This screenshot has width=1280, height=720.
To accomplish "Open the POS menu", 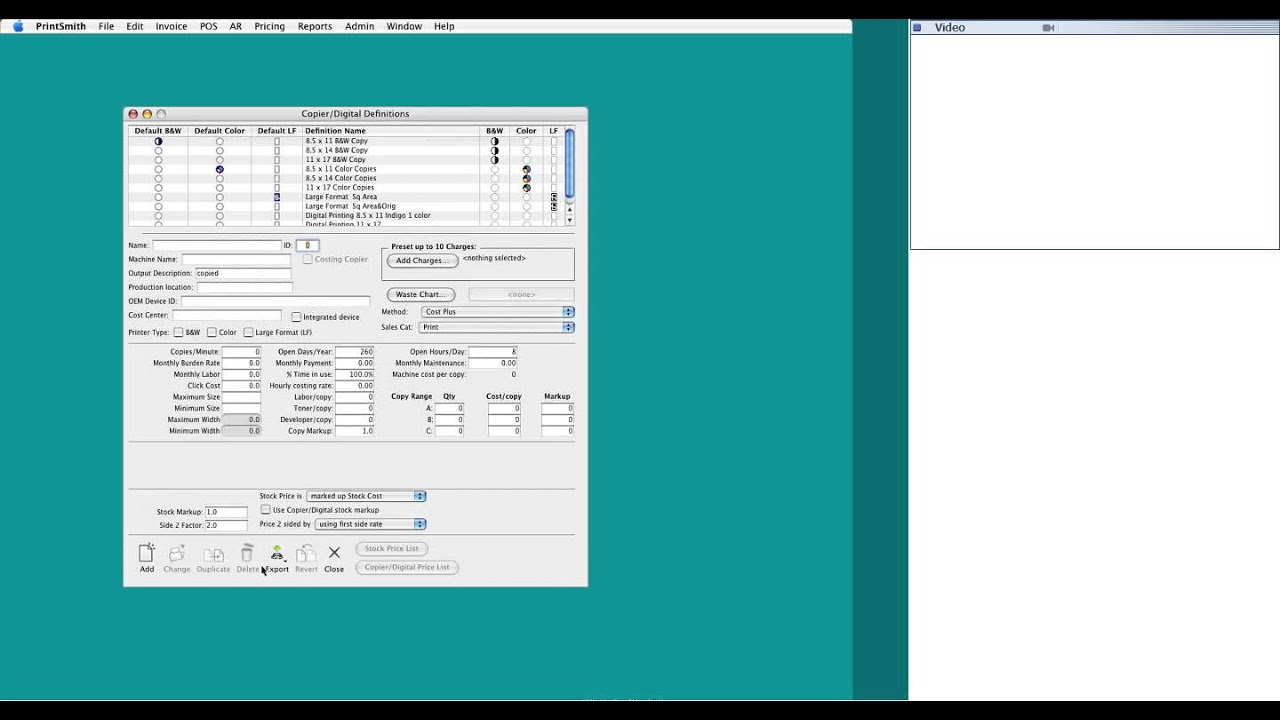I will point(208,26).
